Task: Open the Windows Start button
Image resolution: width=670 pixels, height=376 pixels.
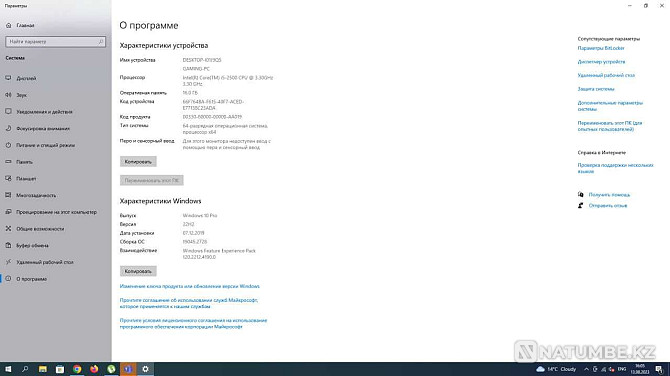Action: coord(8,369)
